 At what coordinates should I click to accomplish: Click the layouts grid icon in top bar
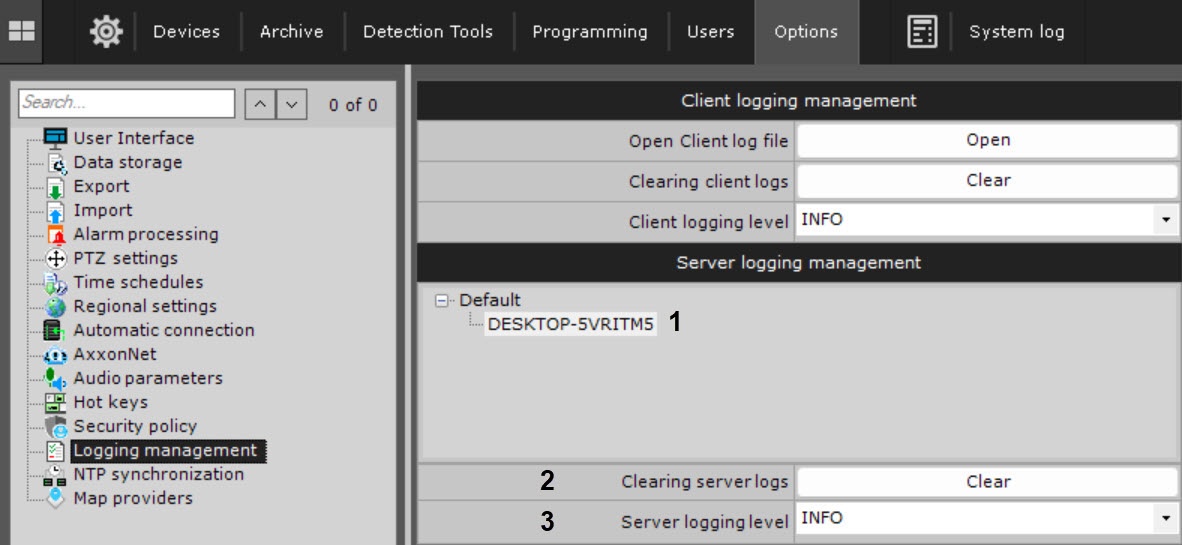click(21, 31)
